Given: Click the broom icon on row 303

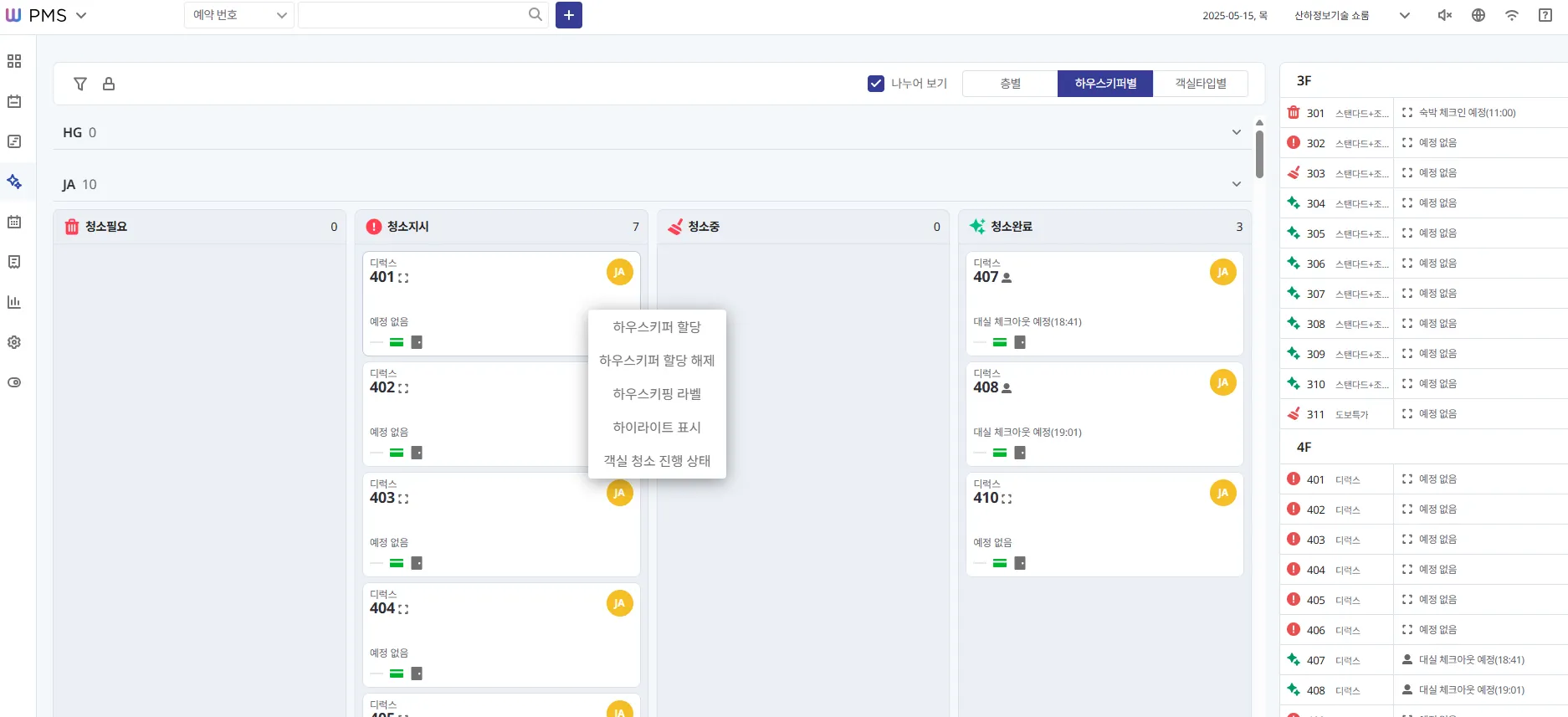Looking at the screenshot, I should [x=1294, y=172].
